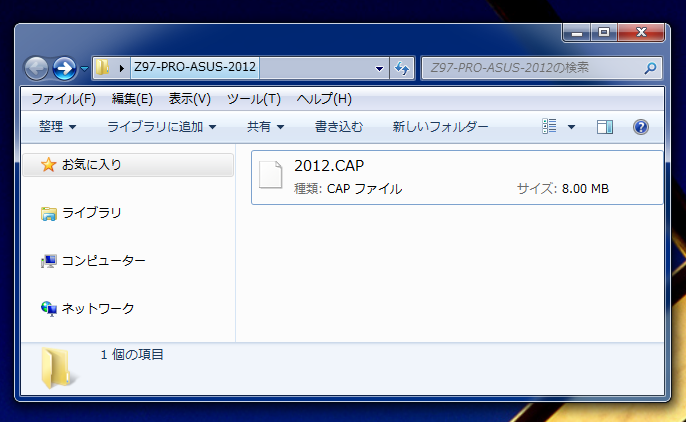Open the ファイル(F) menu
Image resolution: width=686 pixels, height=422 pixels.
tap(63, 99)
